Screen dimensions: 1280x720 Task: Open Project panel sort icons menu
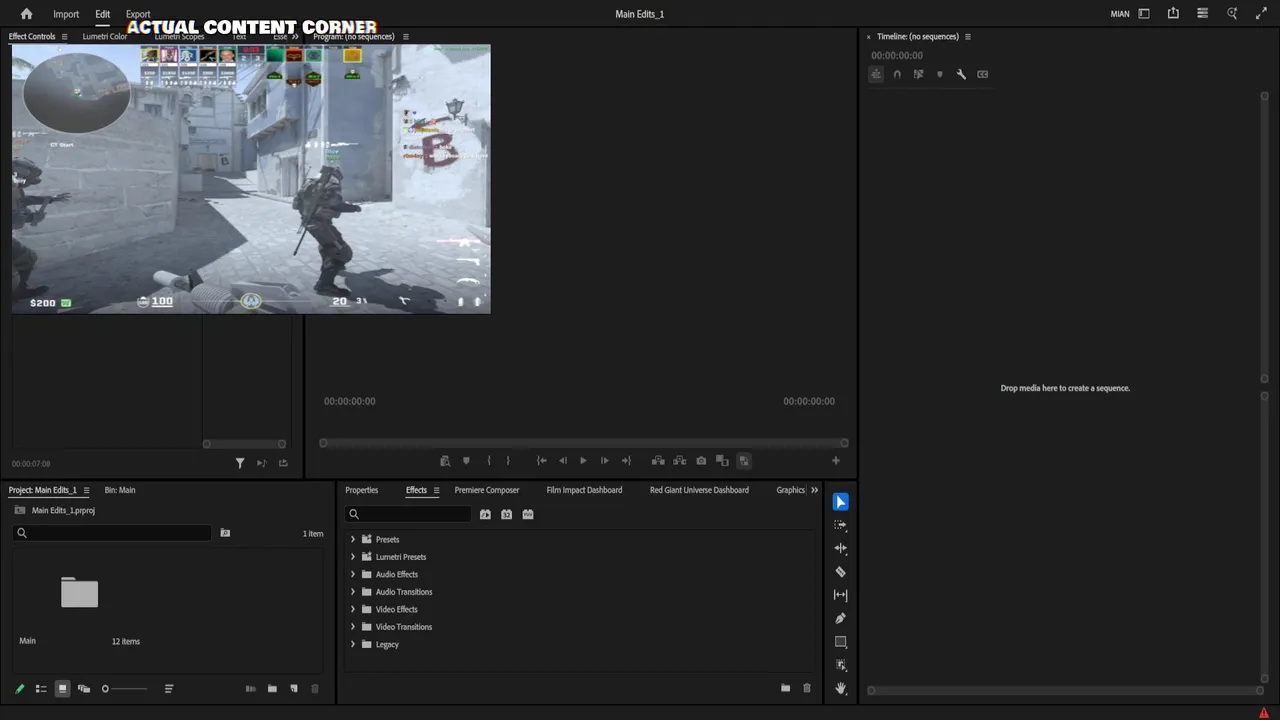tap(169, 689)
